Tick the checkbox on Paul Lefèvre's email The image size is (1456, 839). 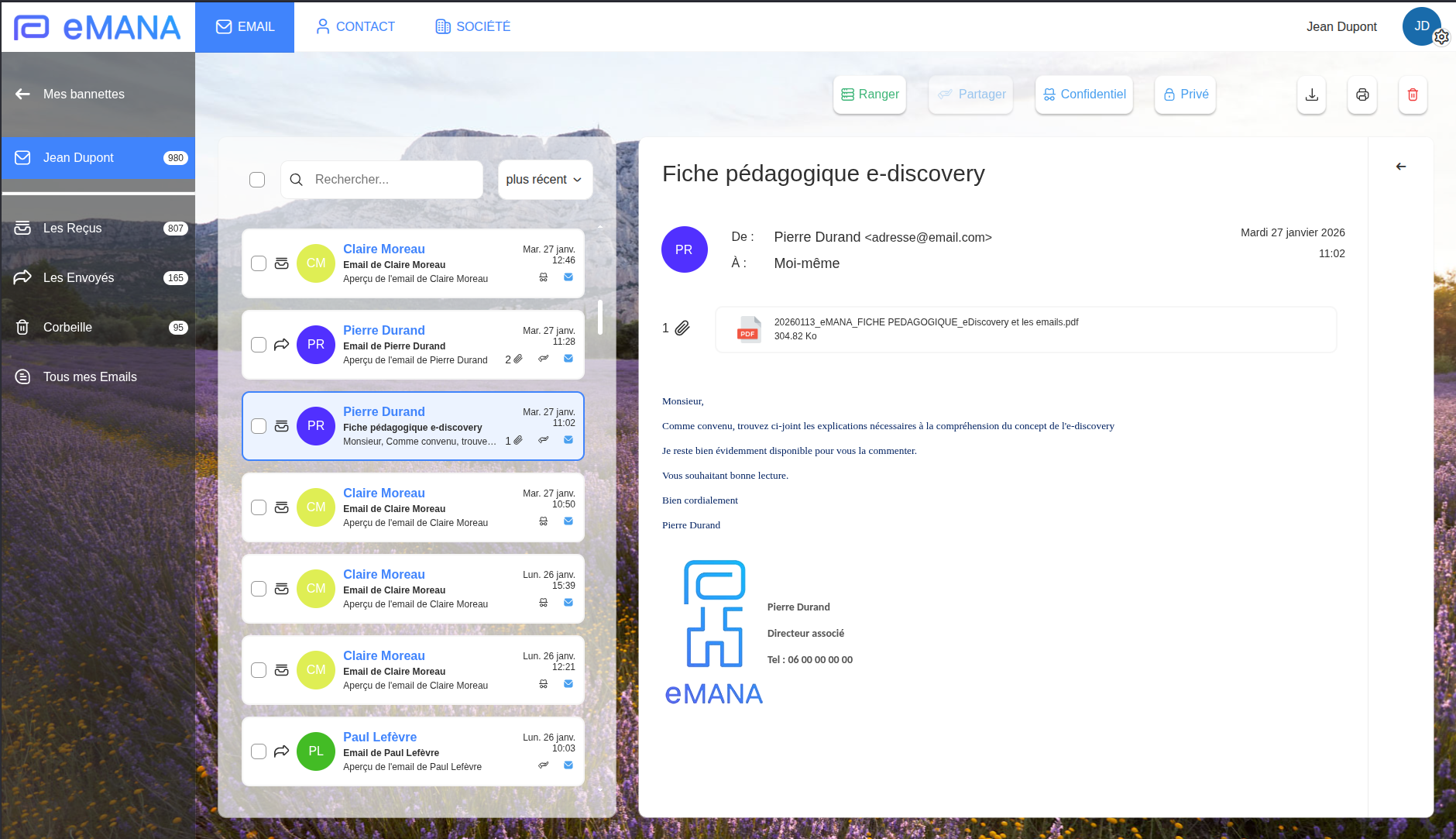258,751
